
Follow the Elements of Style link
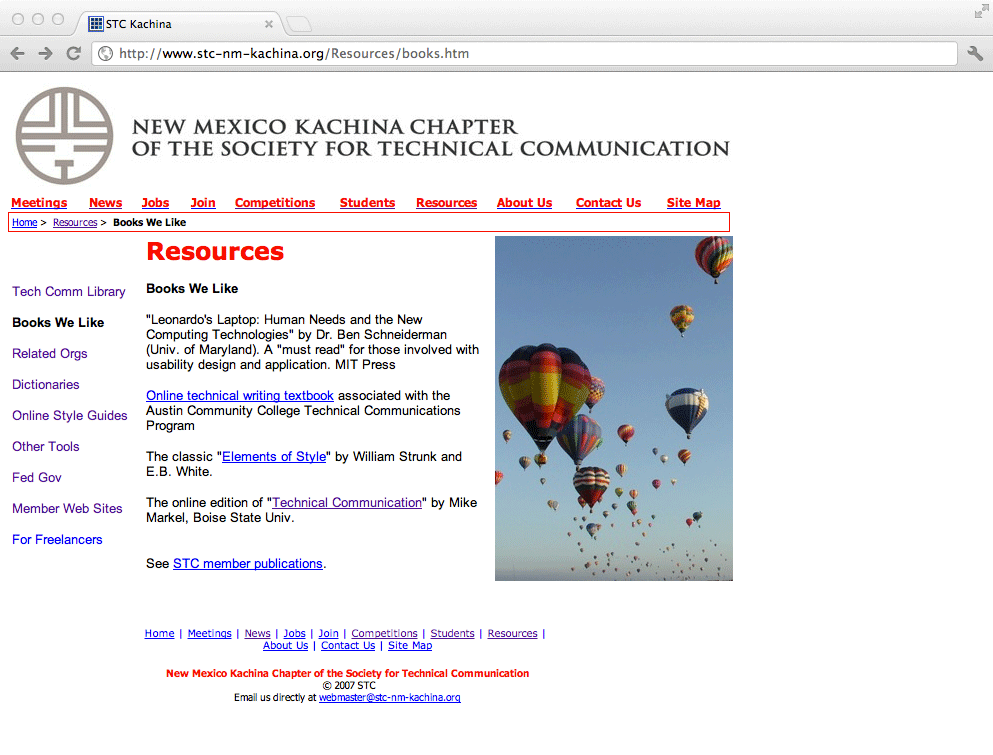pyautogui.click(x=274, y=457)
